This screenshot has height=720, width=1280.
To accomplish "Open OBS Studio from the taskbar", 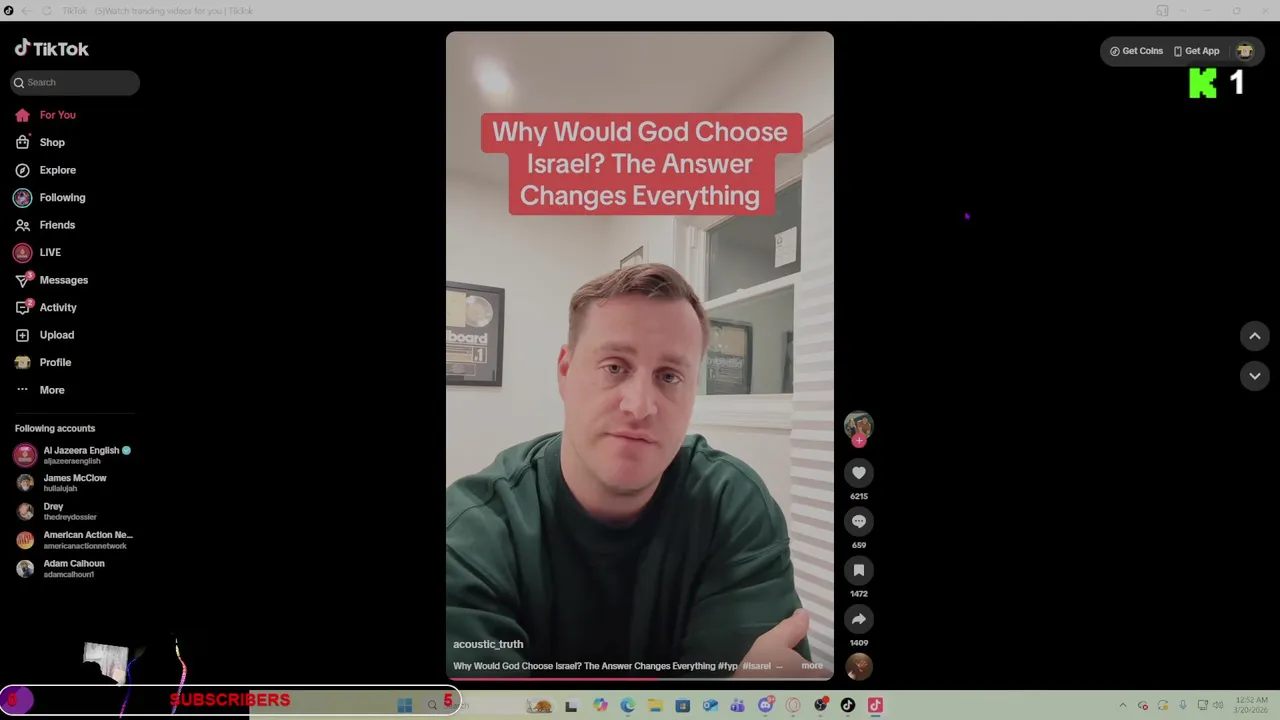I will pyautogui.click(x=821, y=705).
